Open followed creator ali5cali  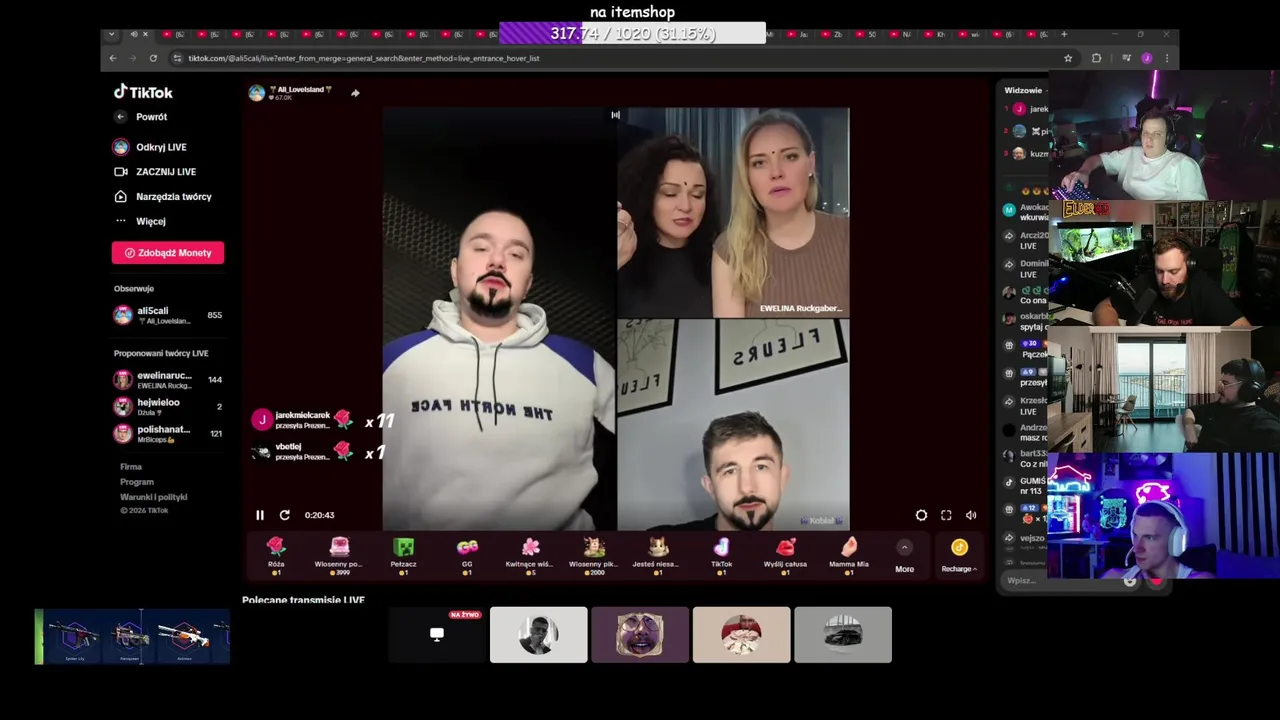[167, 315]
